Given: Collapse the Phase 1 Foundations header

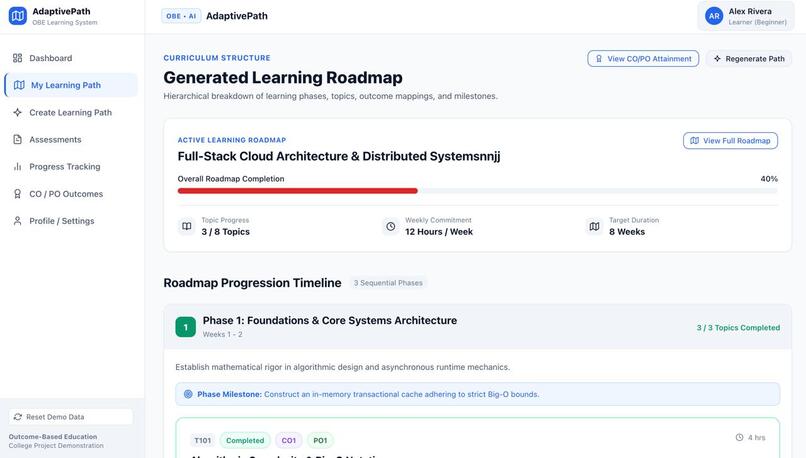Looking at the screenshot, I should (478, 327).
